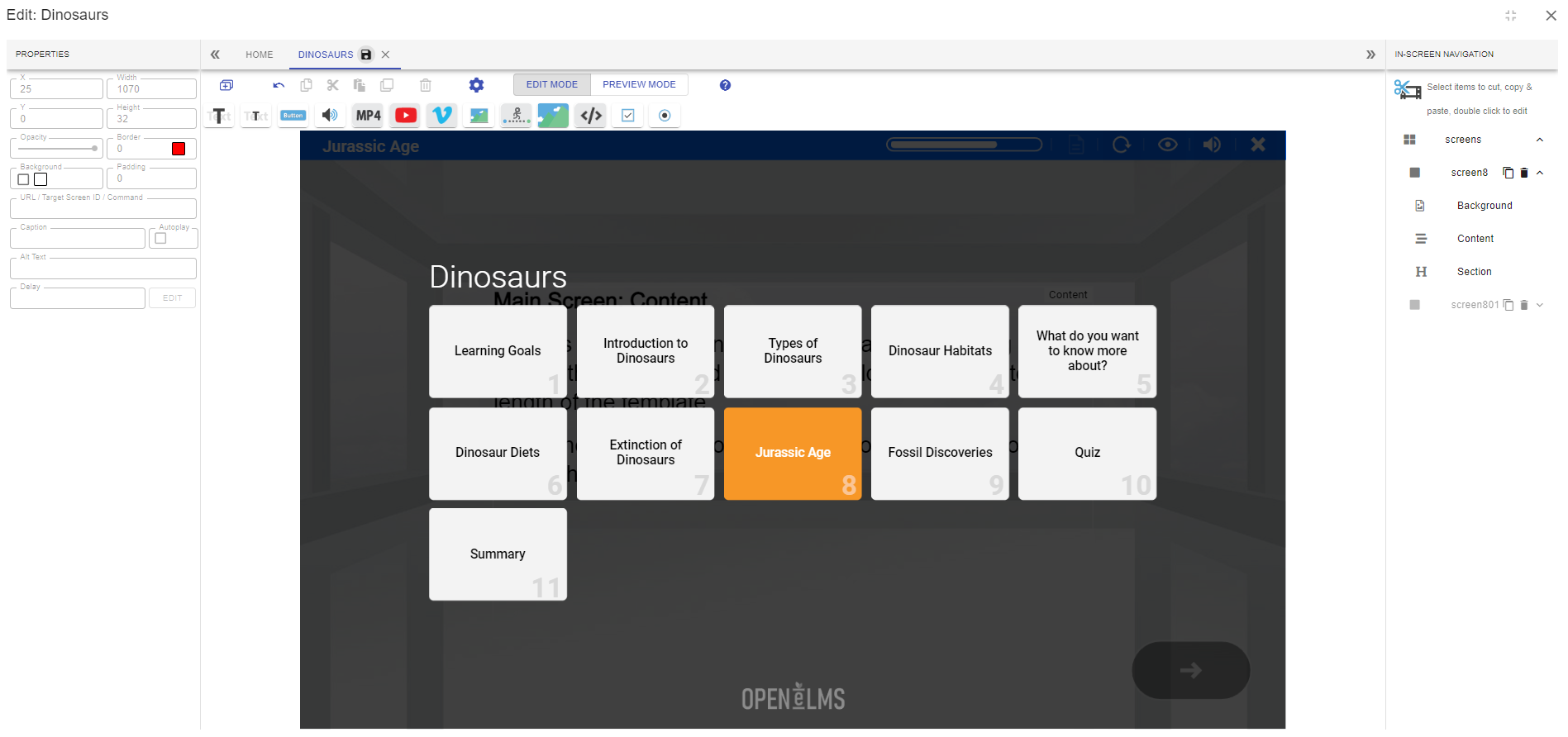
Task: Insert a radio button element
Action: point(665,116)
